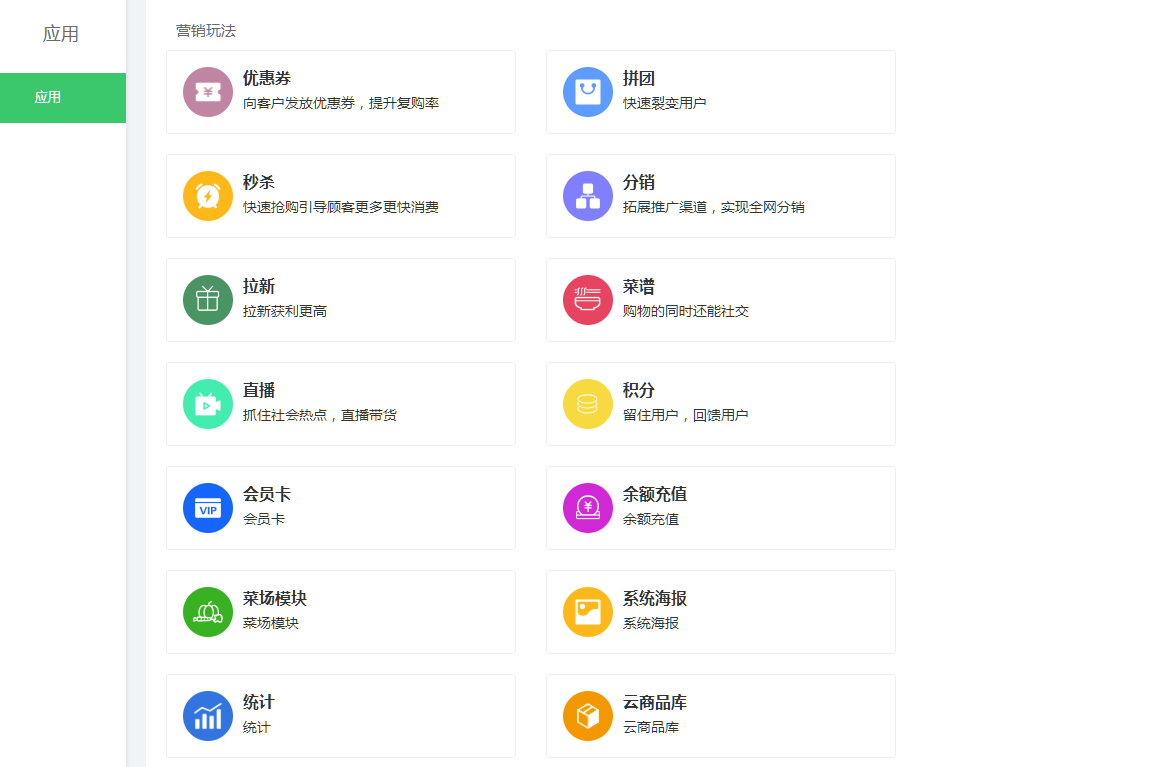Open the 优惠券 title link
This screenshot has height=767, width=1155.
267,79
